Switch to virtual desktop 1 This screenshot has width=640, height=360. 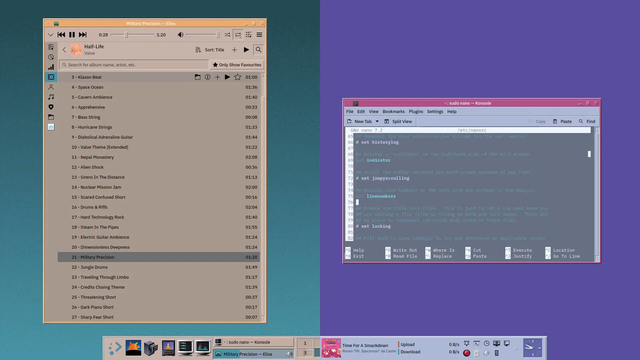point(304,343)
